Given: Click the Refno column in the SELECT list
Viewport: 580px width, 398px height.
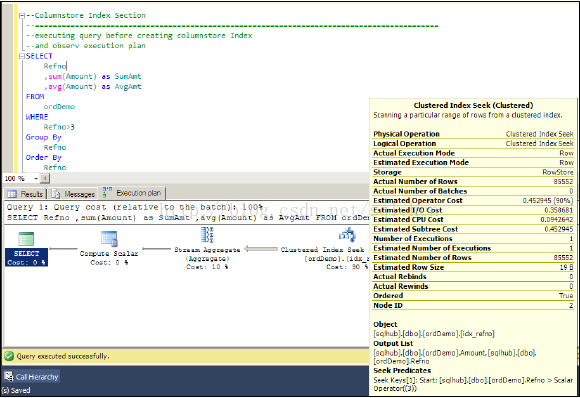Looking at the screenshot, I should coord(55,66).
